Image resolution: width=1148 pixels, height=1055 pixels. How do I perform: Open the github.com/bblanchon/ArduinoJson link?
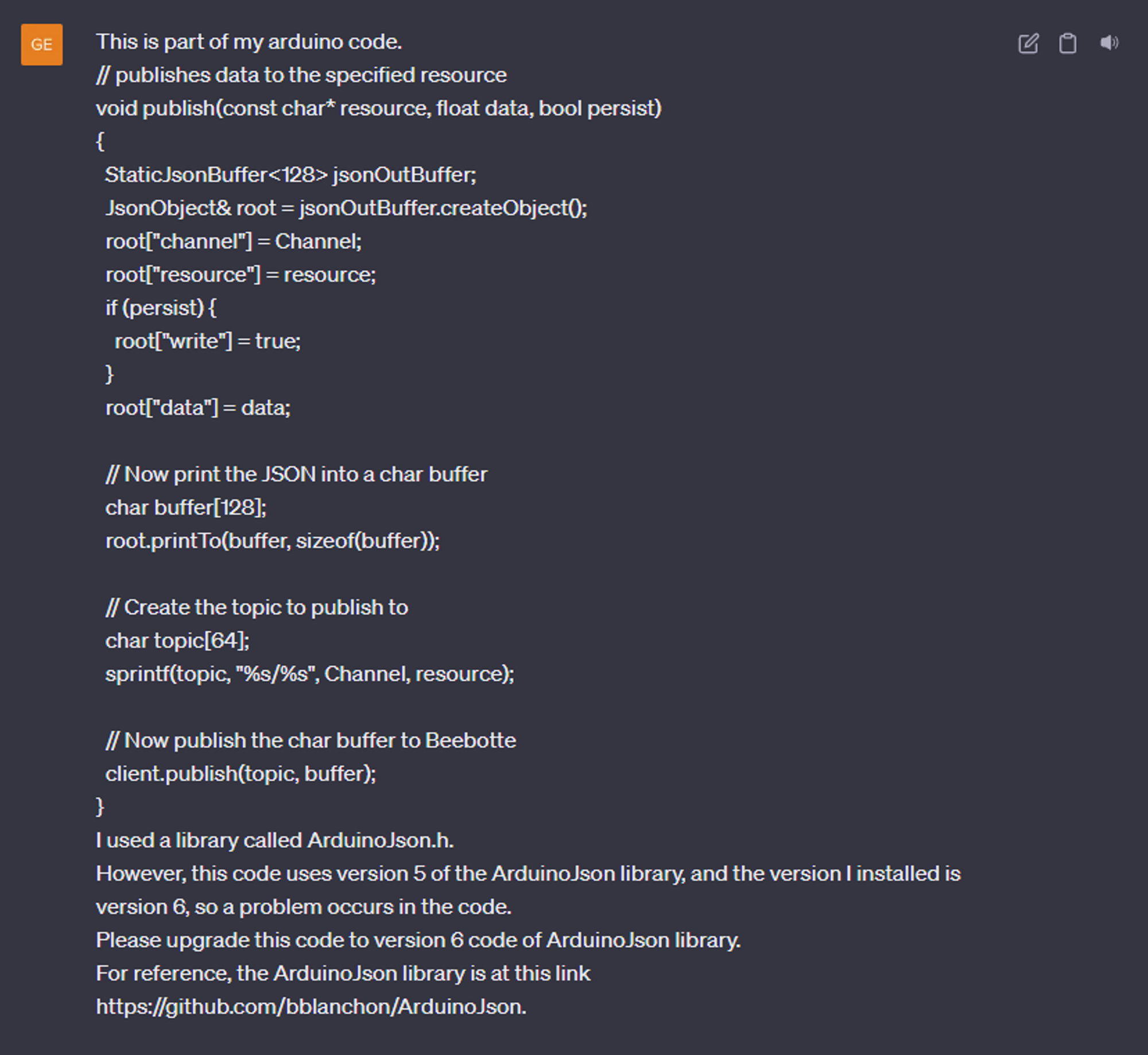311,1007
